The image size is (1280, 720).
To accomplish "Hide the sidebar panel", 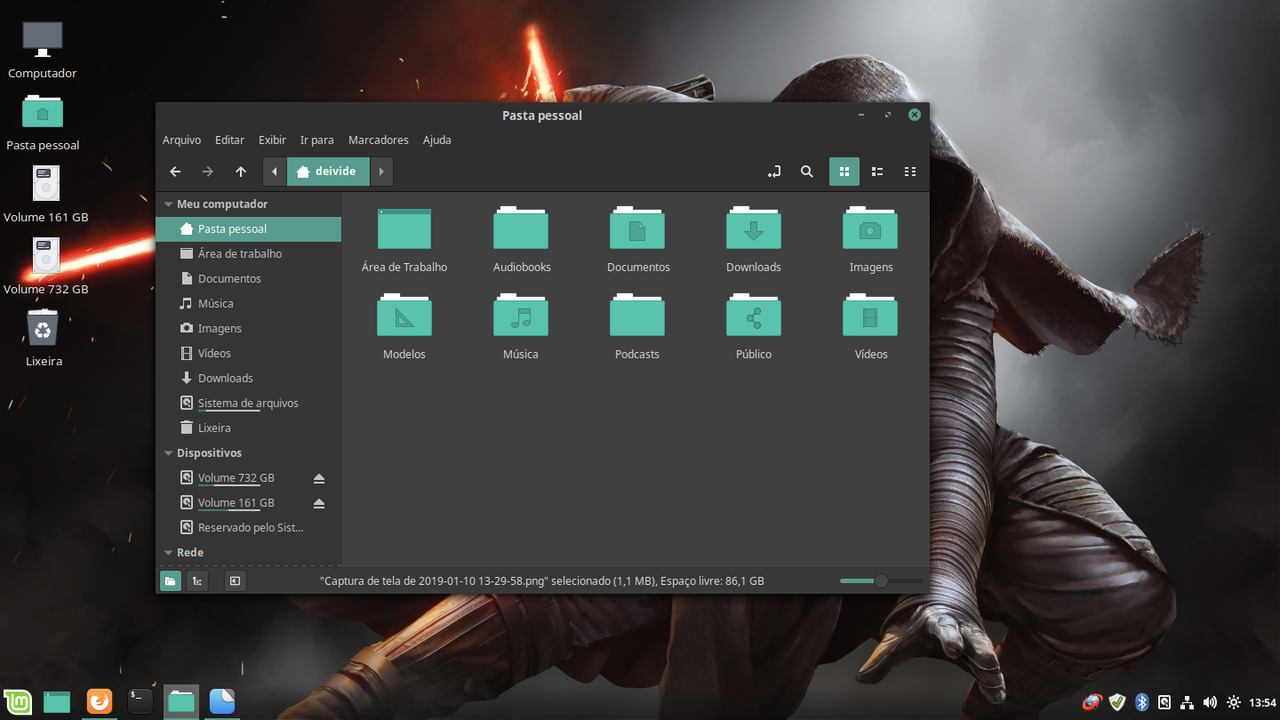I will click(x=234, y=581).
